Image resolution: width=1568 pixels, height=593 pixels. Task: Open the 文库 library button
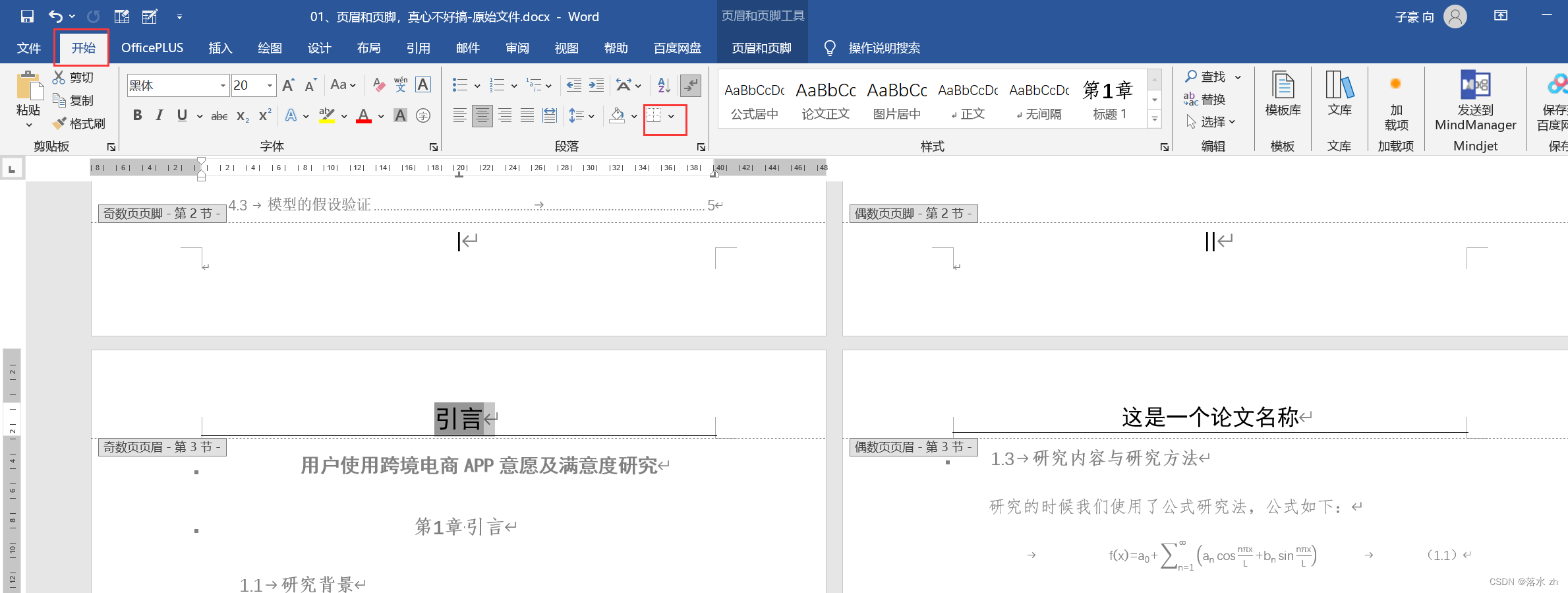[x=1339, y=94]
